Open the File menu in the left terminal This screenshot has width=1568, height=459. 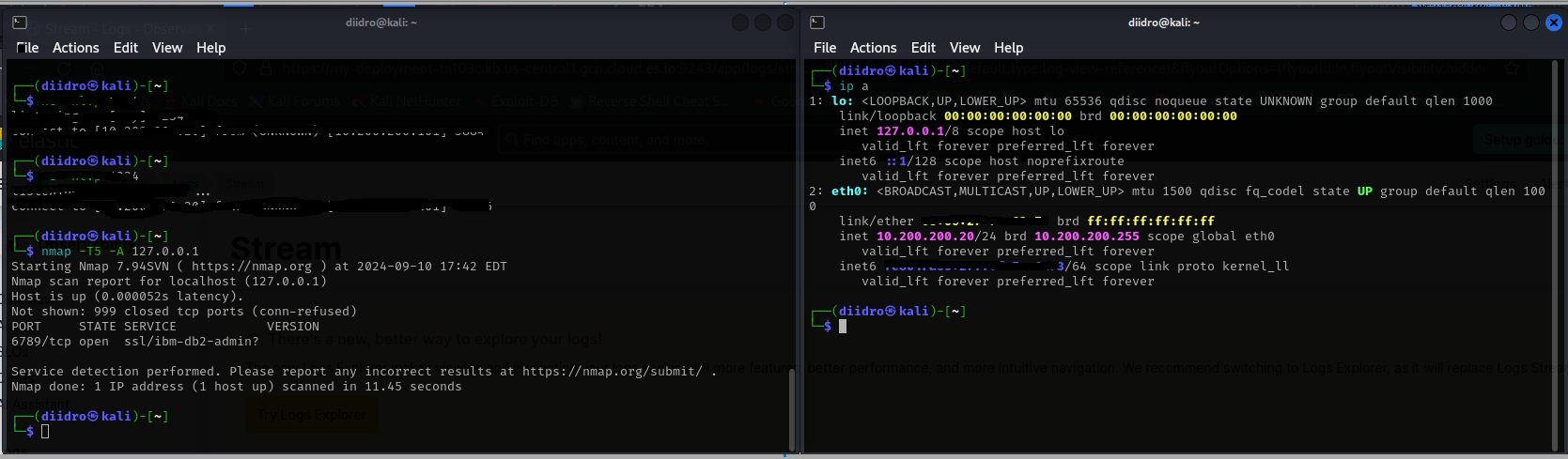(x=27, y=48)
